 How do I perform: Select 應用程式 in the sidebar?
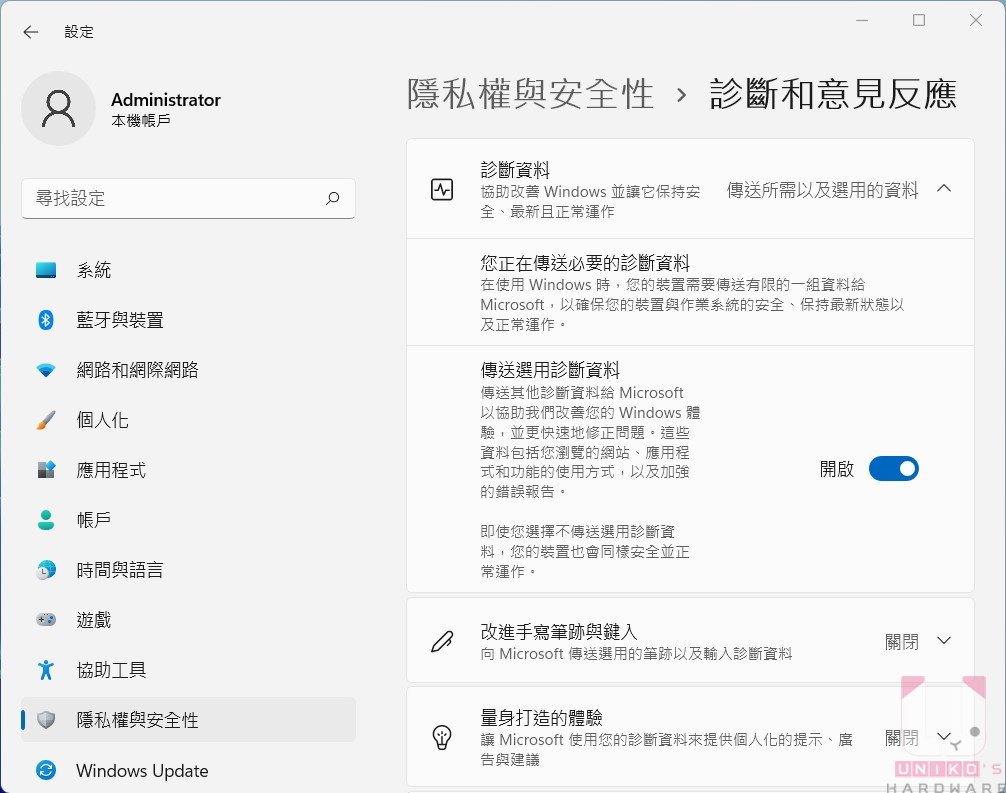tap(188, 470)
